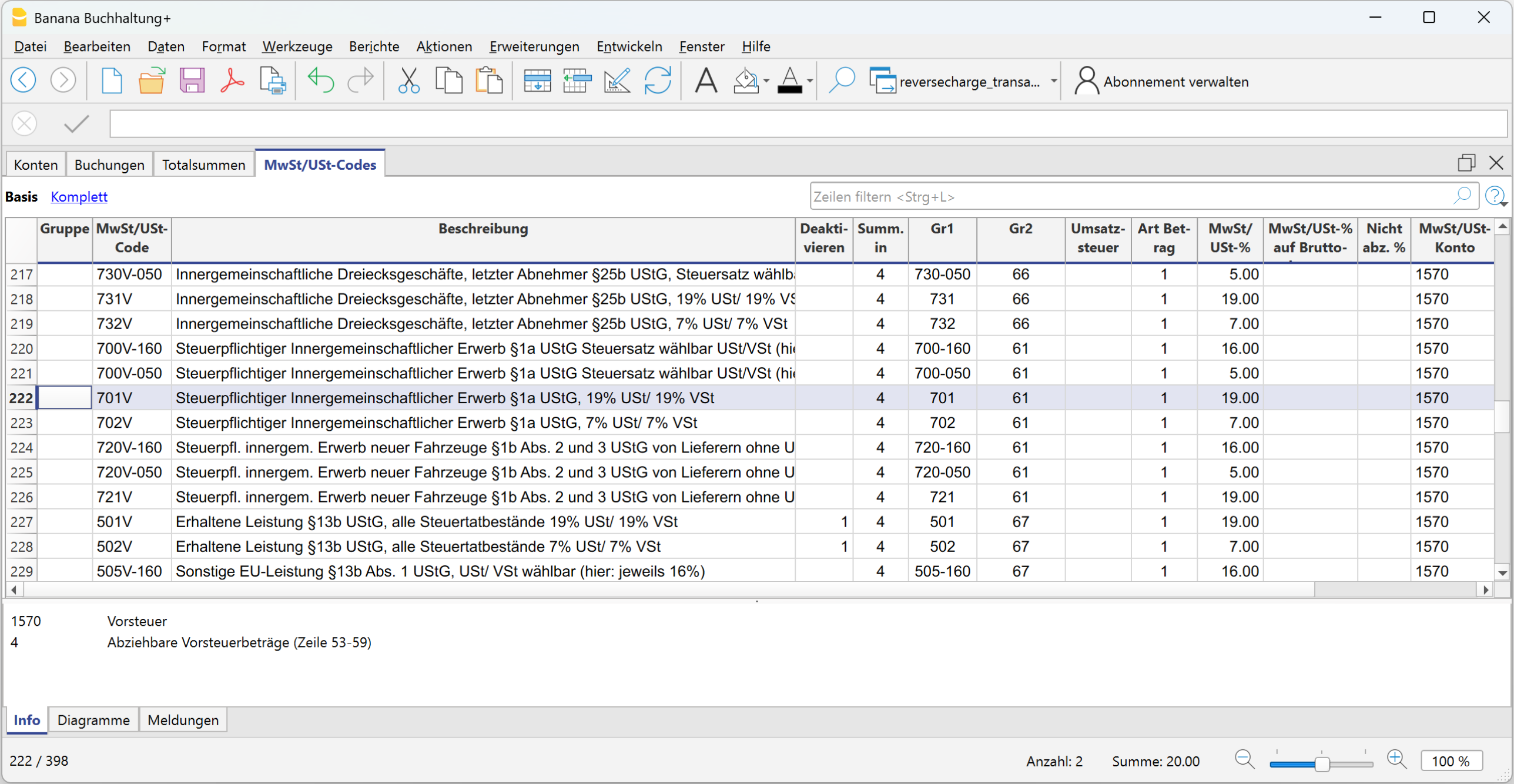The height and width of the screenshot is (784, 1514).
Task: Click the zoom slider handle
Action: (1322, 763)
